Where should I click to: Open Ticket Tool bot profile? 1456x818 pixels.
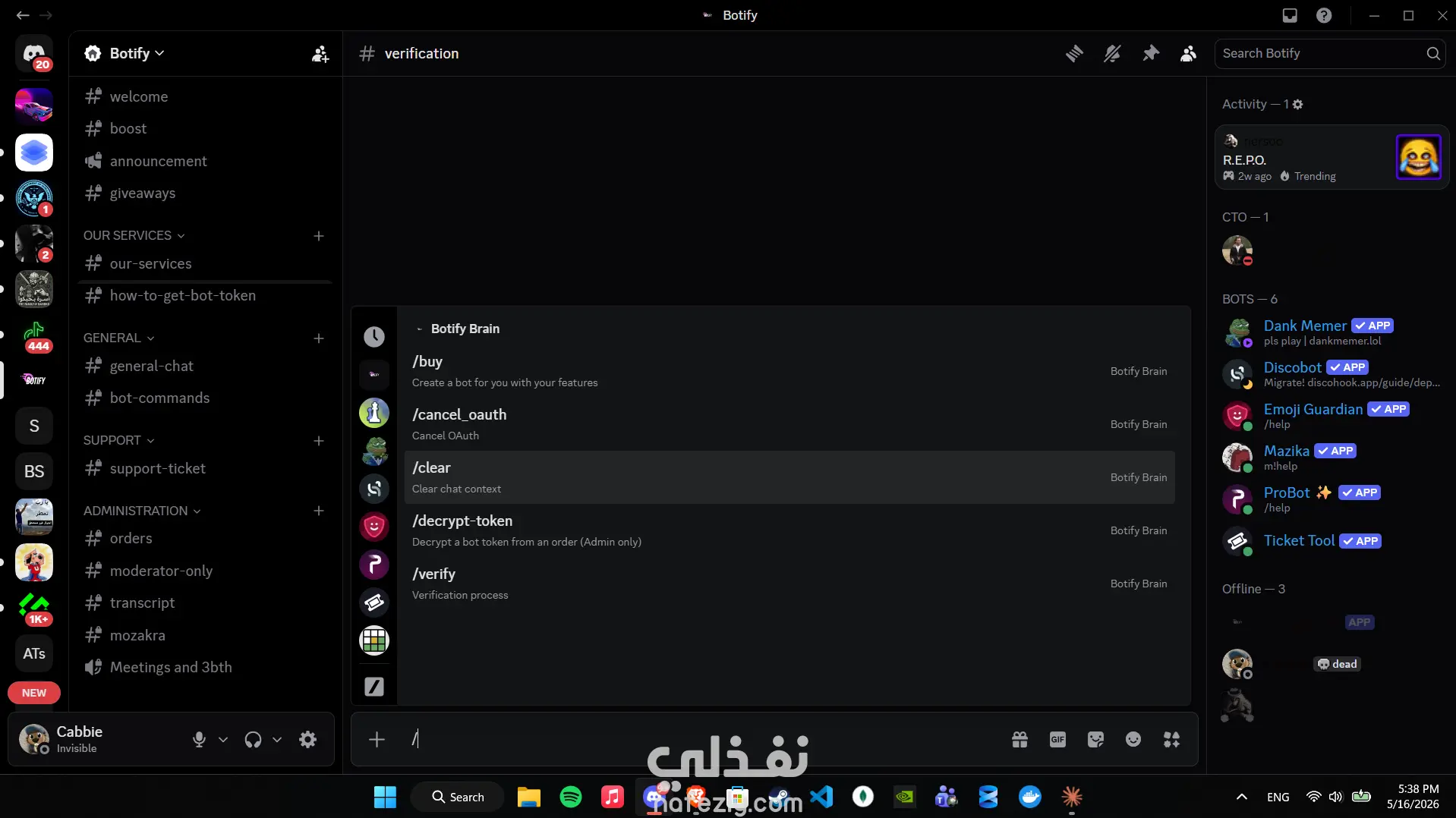pos(1332,541)
